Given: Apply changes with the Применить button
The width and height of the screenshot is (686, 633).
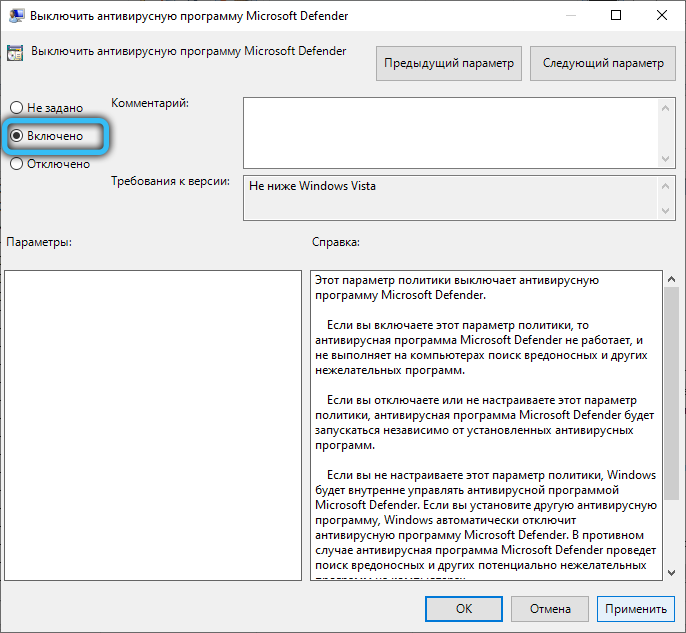Looking at the screenshot, I should click(x=635, y=608).
